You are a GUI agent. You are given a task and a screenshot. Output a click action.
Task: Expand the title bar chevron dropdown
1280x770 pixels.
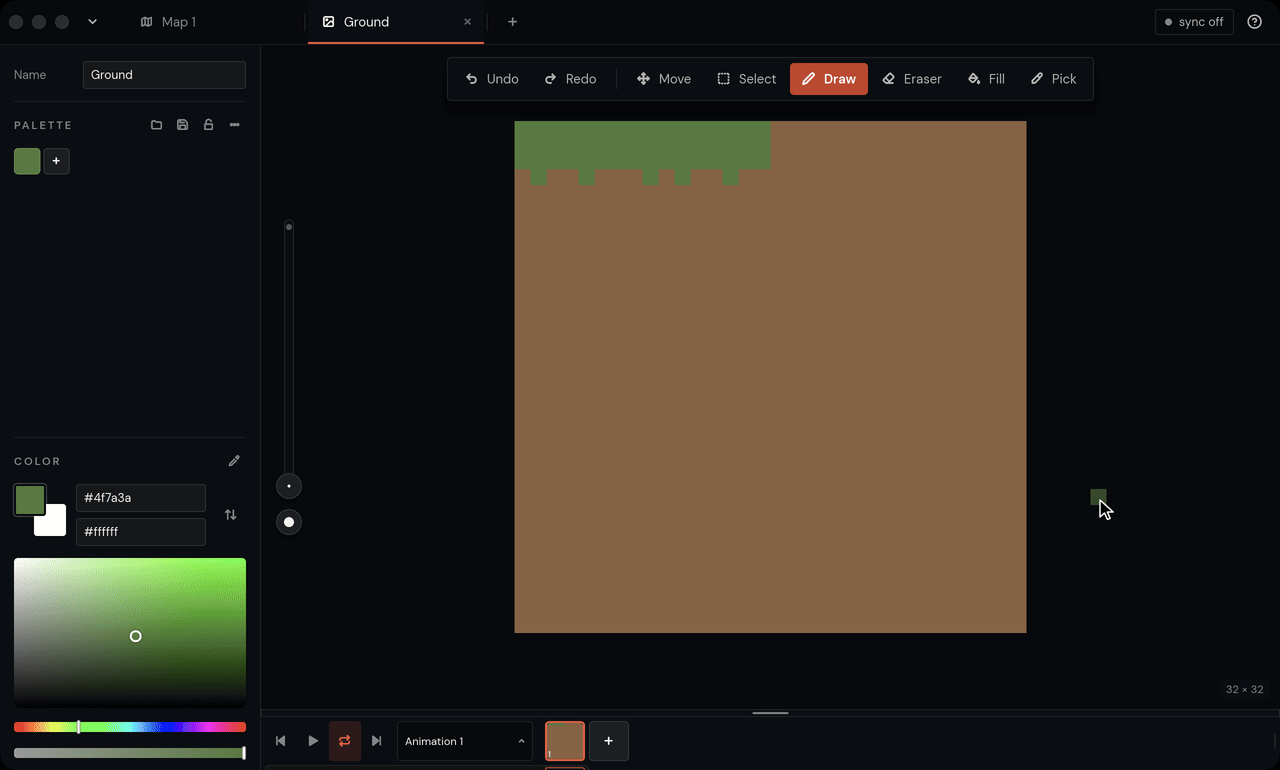coord(92,22)
